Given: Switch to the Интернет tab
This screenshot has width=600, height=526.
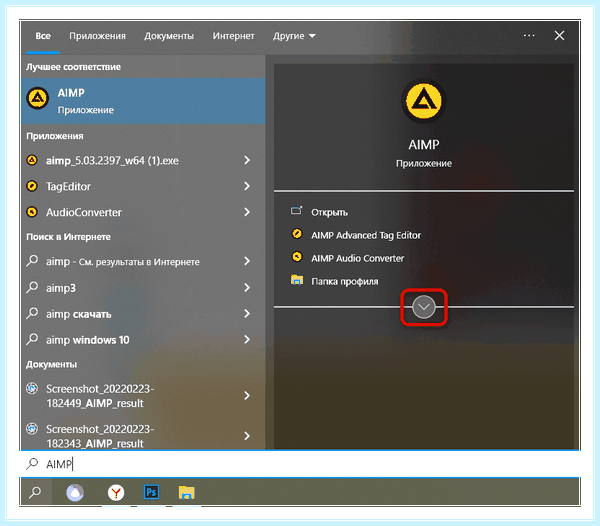Looking at the screenshot, I should point(233,36).
